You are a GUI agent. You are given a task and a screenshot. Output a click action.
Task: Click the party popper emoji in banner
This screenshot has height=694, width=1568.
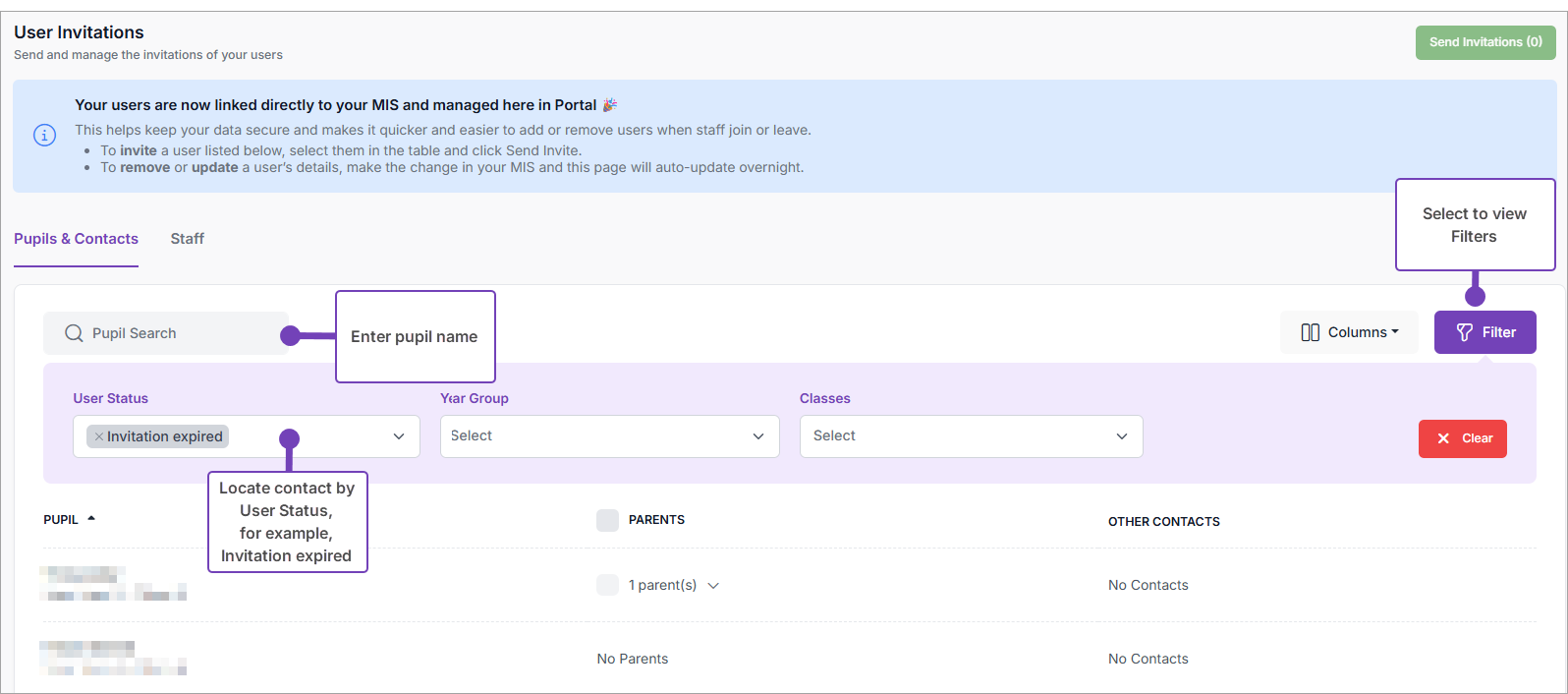pyautogui.click(x=610, y=105)
